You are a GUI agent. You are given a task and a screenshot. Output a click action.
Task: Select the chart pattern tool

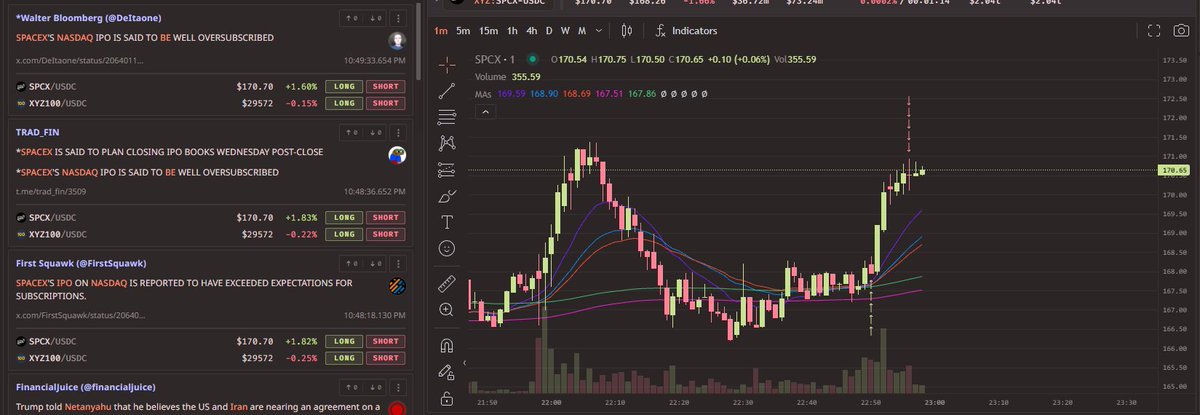click(447, 142)
